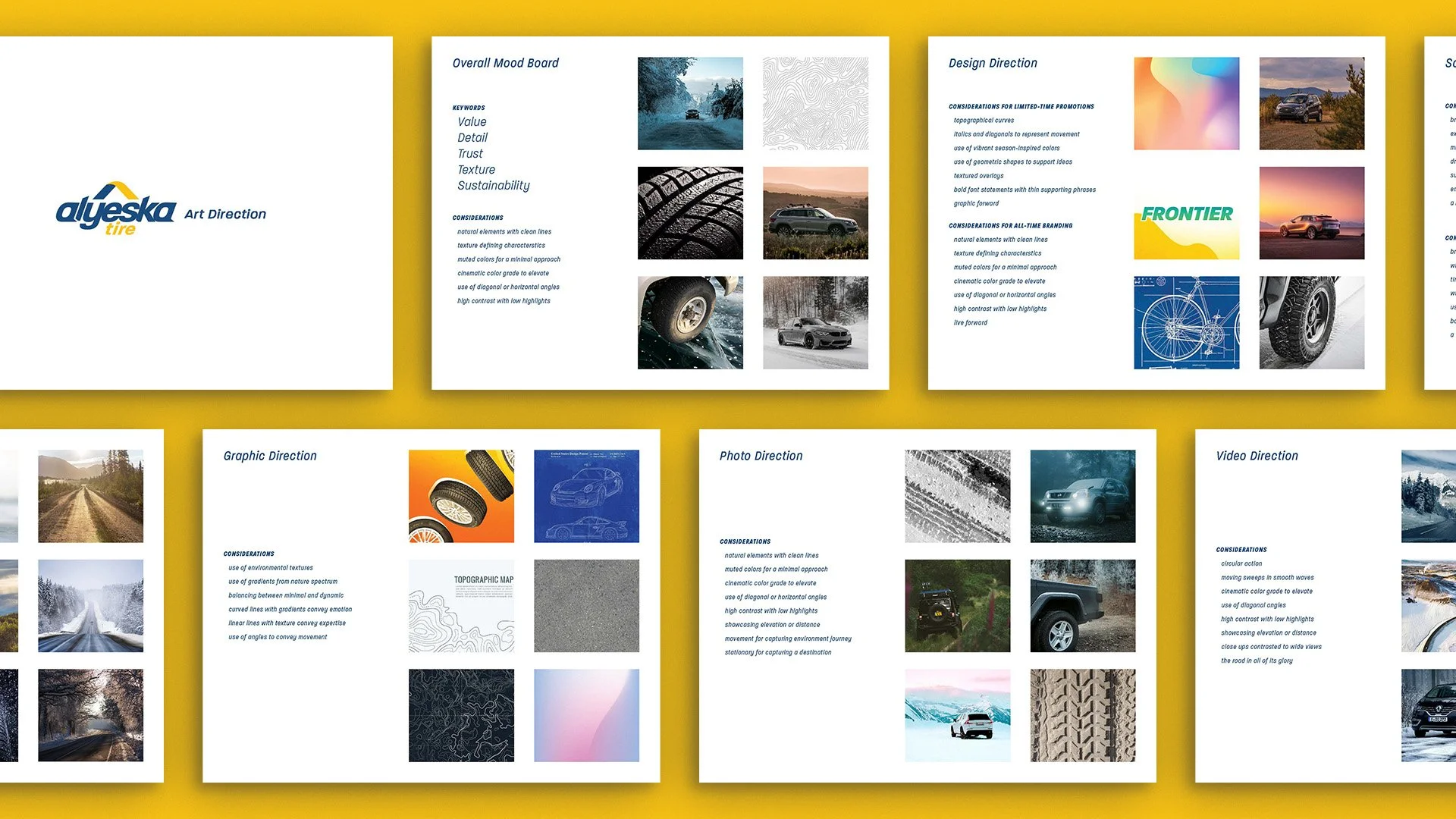Open the white SUV in snowy mountains thumbnail
Image resolution: width=1456 pixels, height=819 pixels.
957,715
